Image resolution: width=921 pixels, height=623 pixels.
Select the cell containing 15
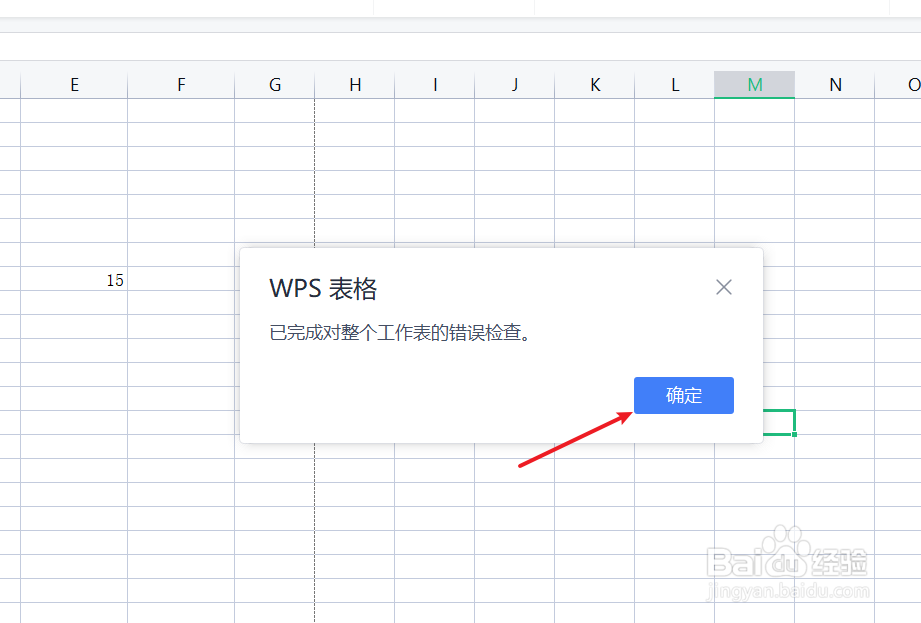click(x=74, y=279)
